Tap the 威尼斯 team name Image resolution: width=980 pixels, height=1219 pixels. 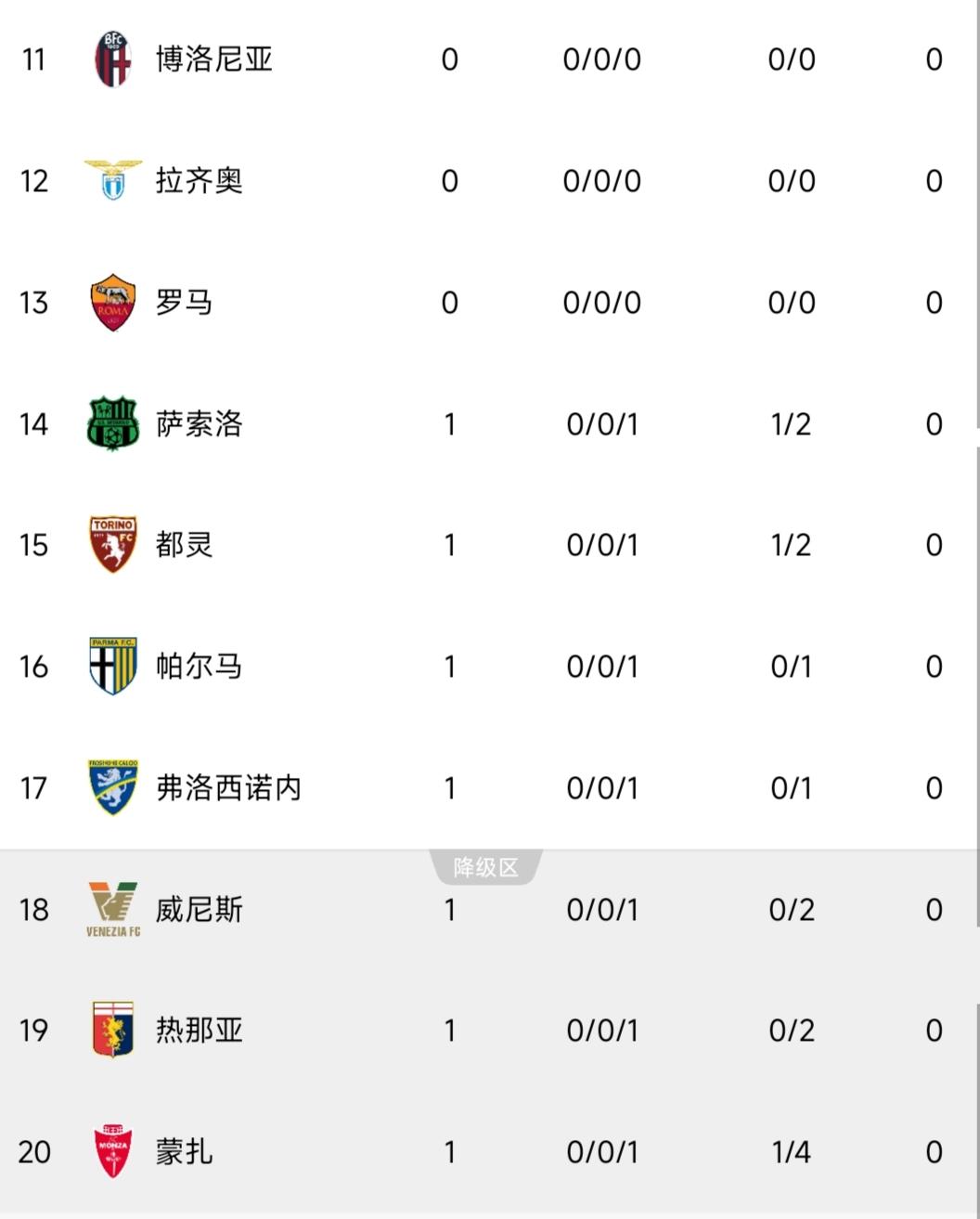pyautogui.click(x=199, y=909)
